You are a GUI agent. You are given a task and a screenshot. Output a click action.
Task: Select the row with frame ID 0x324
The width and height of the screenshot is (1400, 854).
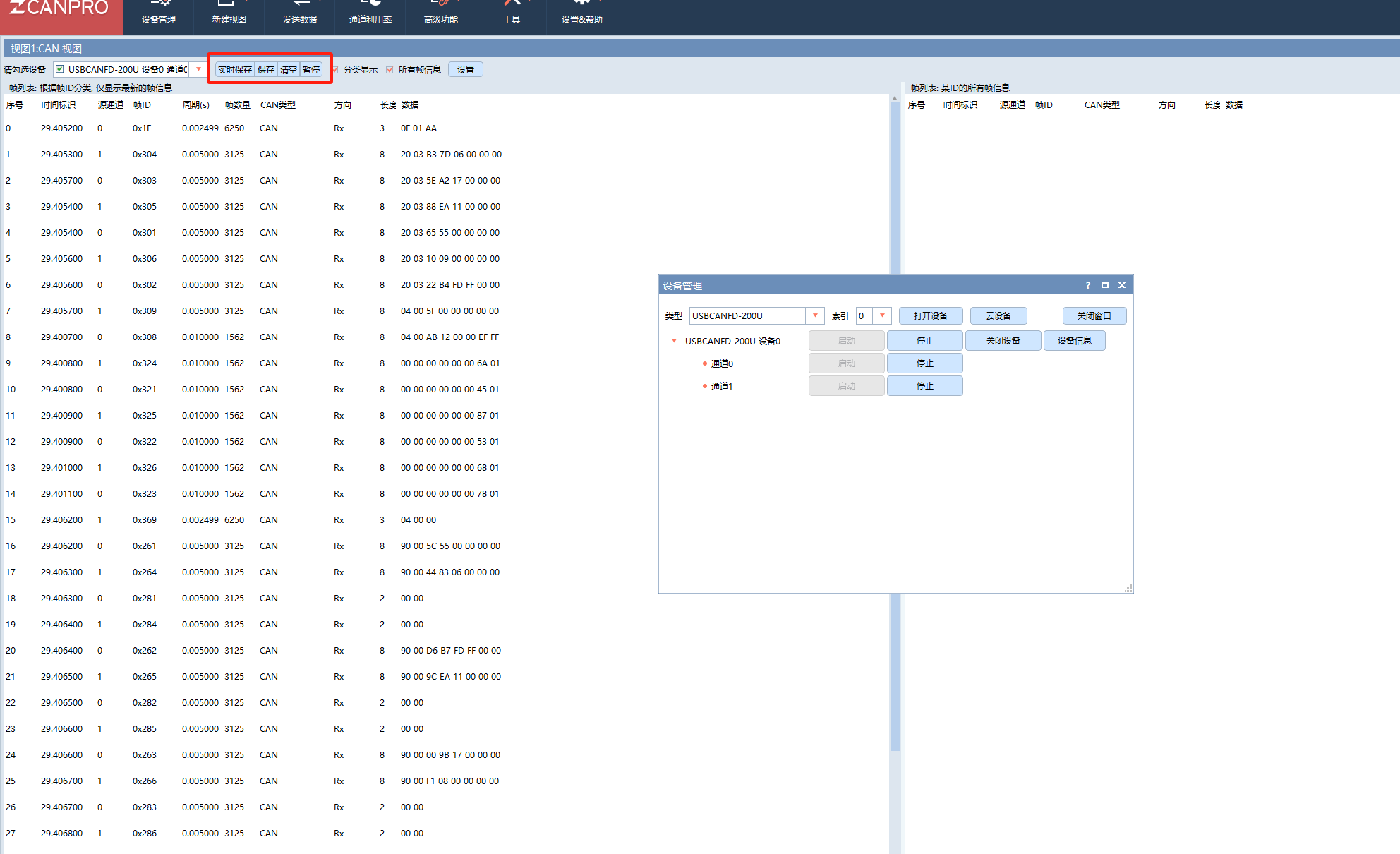coord(445,363)
